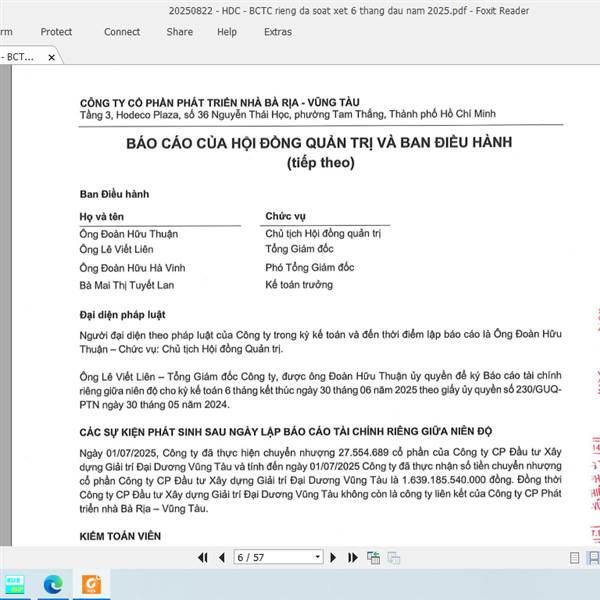Click the share count '27.554.689'
This screenshot has width=600, height=600.
[x=364, y=452]
